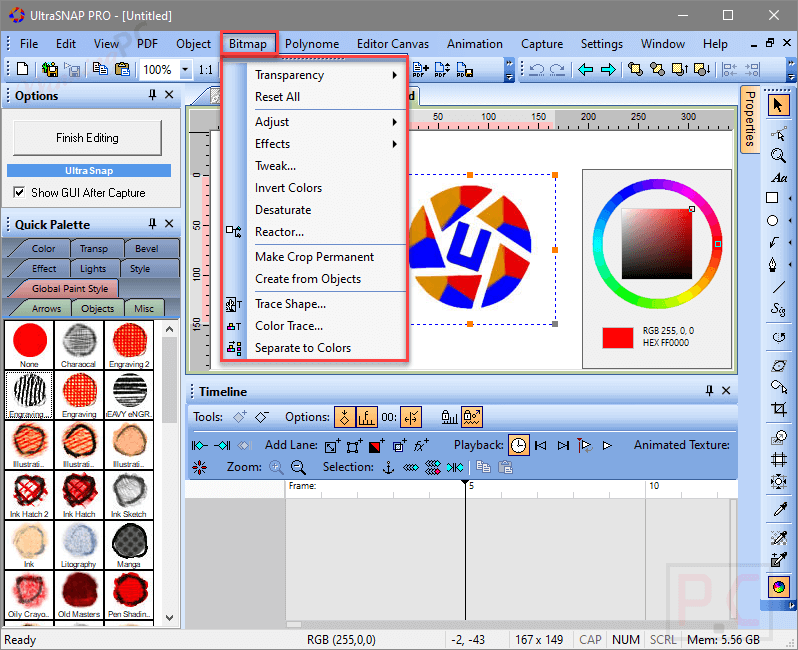Toggle the first orange timeline option
The width and height of the screenshot is (798, 650).
(x=345, y=417)
